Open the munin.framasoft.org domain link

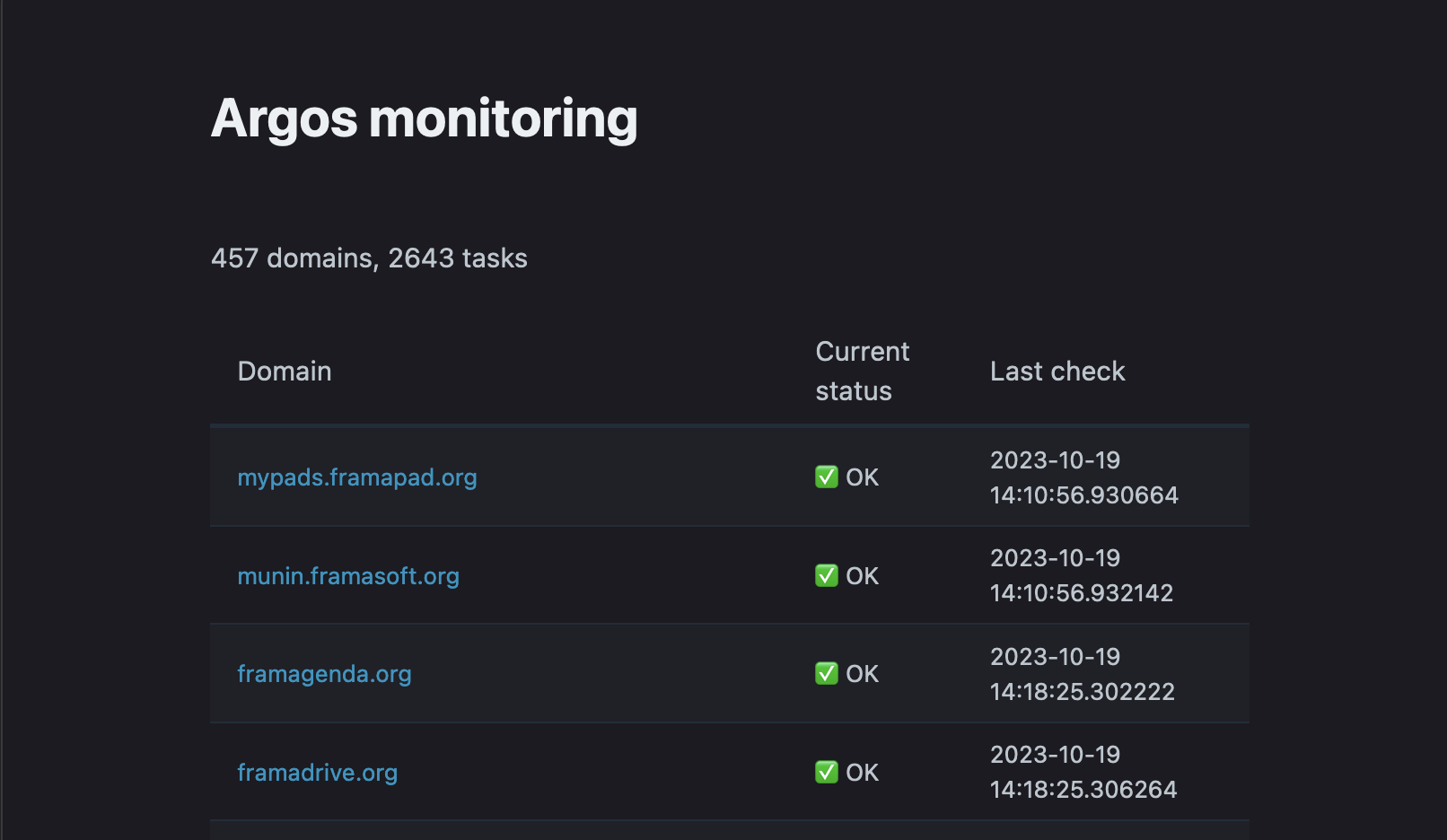tap(348, 576)
